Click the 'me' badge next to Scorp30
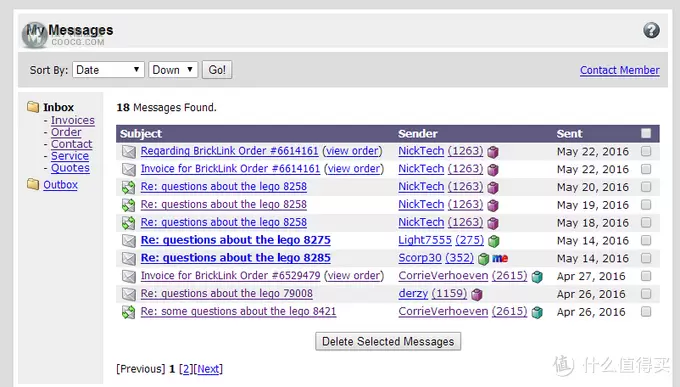The width and height of the screenshot is (680, 387). click(x=500, y=259)
